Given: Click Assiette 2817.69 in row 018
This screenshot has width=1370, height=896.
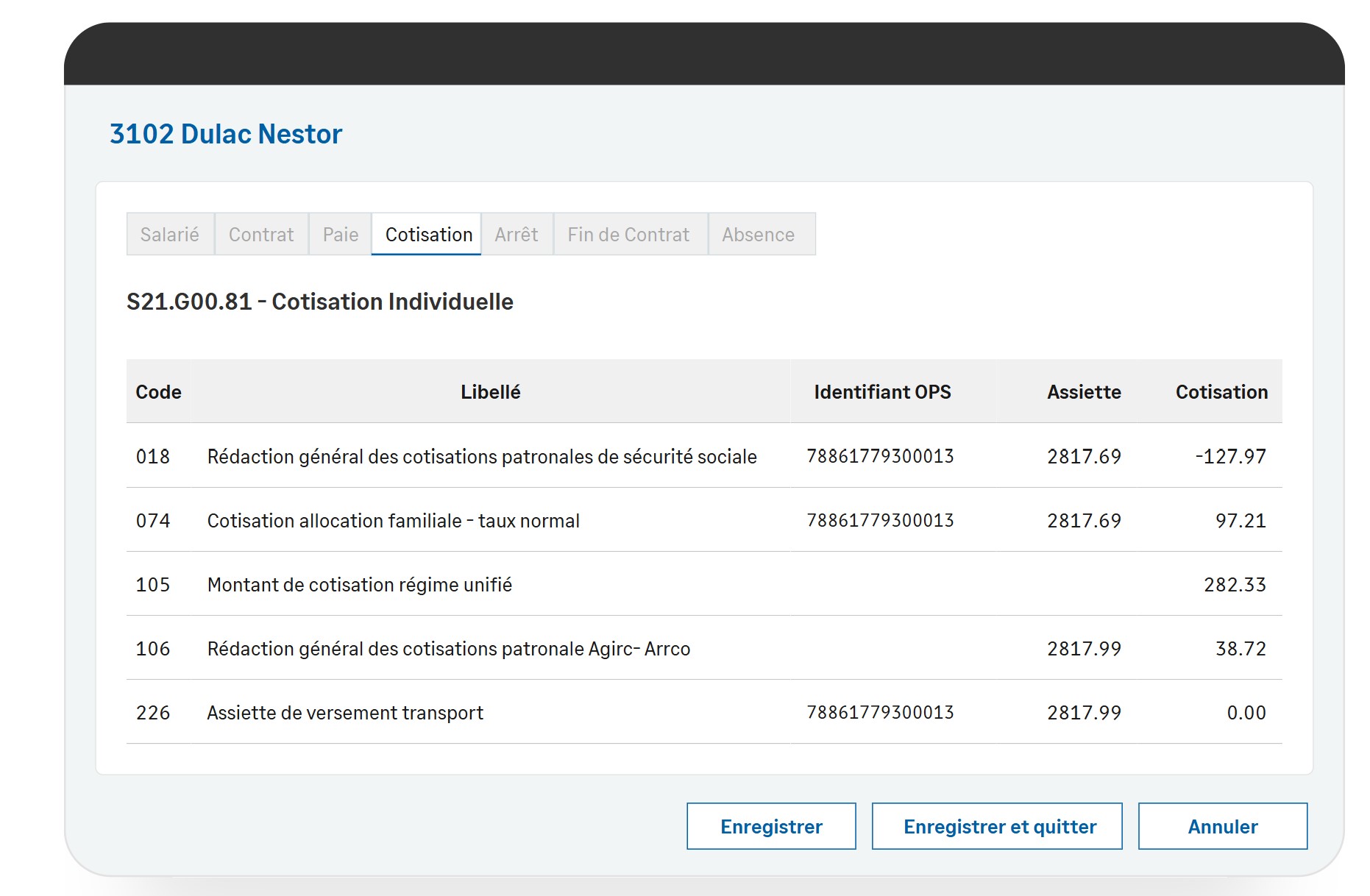Looking at the screenshot, I should [1084, 457].
